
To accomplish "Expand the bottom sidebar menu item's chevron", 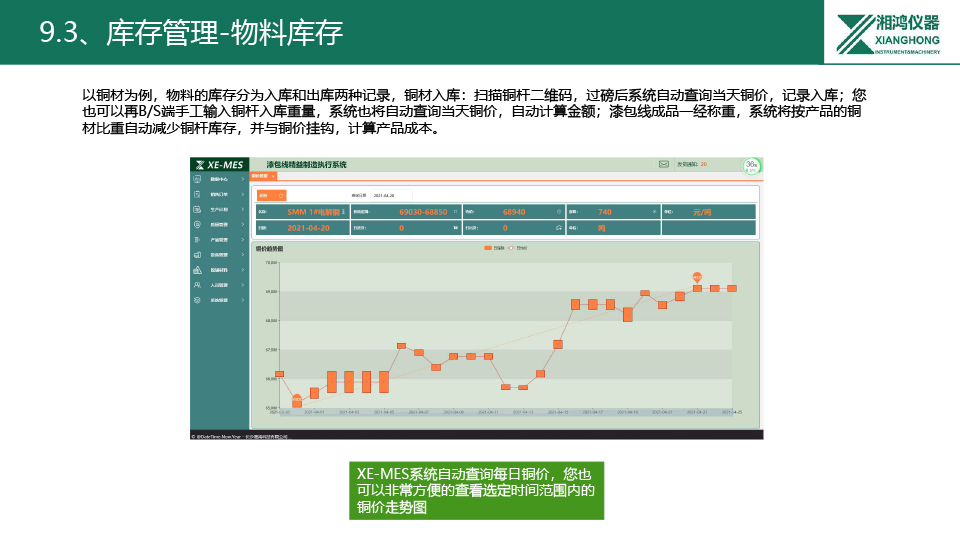I will [x=243, y=300].
